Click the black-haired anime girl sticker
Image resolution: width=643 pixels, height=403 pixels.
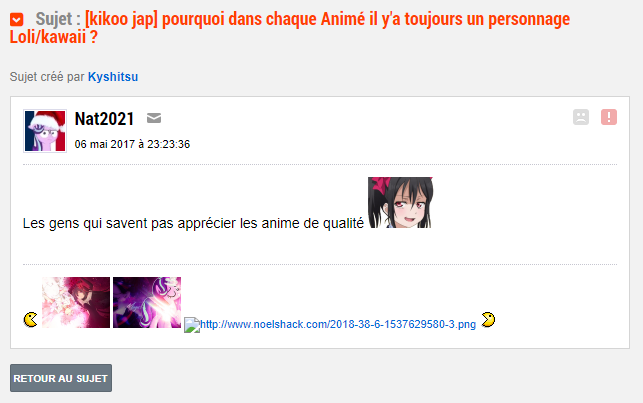[x=401, y=203]
